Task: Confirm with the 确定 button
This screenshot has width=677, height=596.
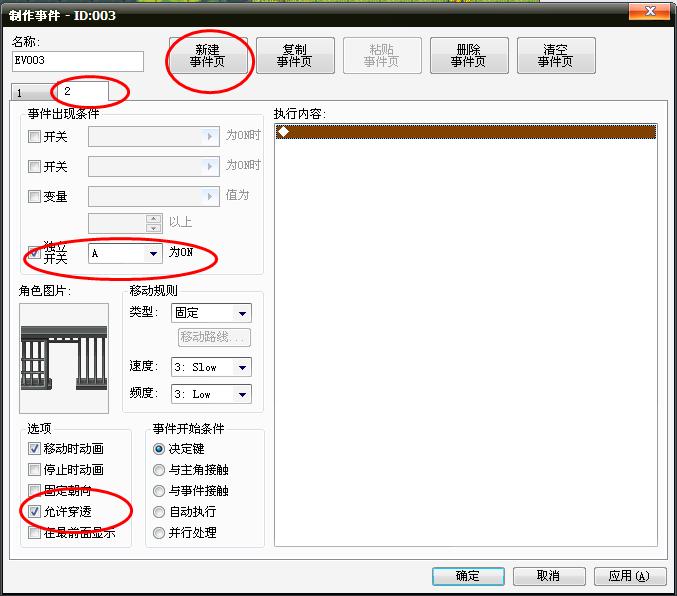Action: tap(468, 576)
